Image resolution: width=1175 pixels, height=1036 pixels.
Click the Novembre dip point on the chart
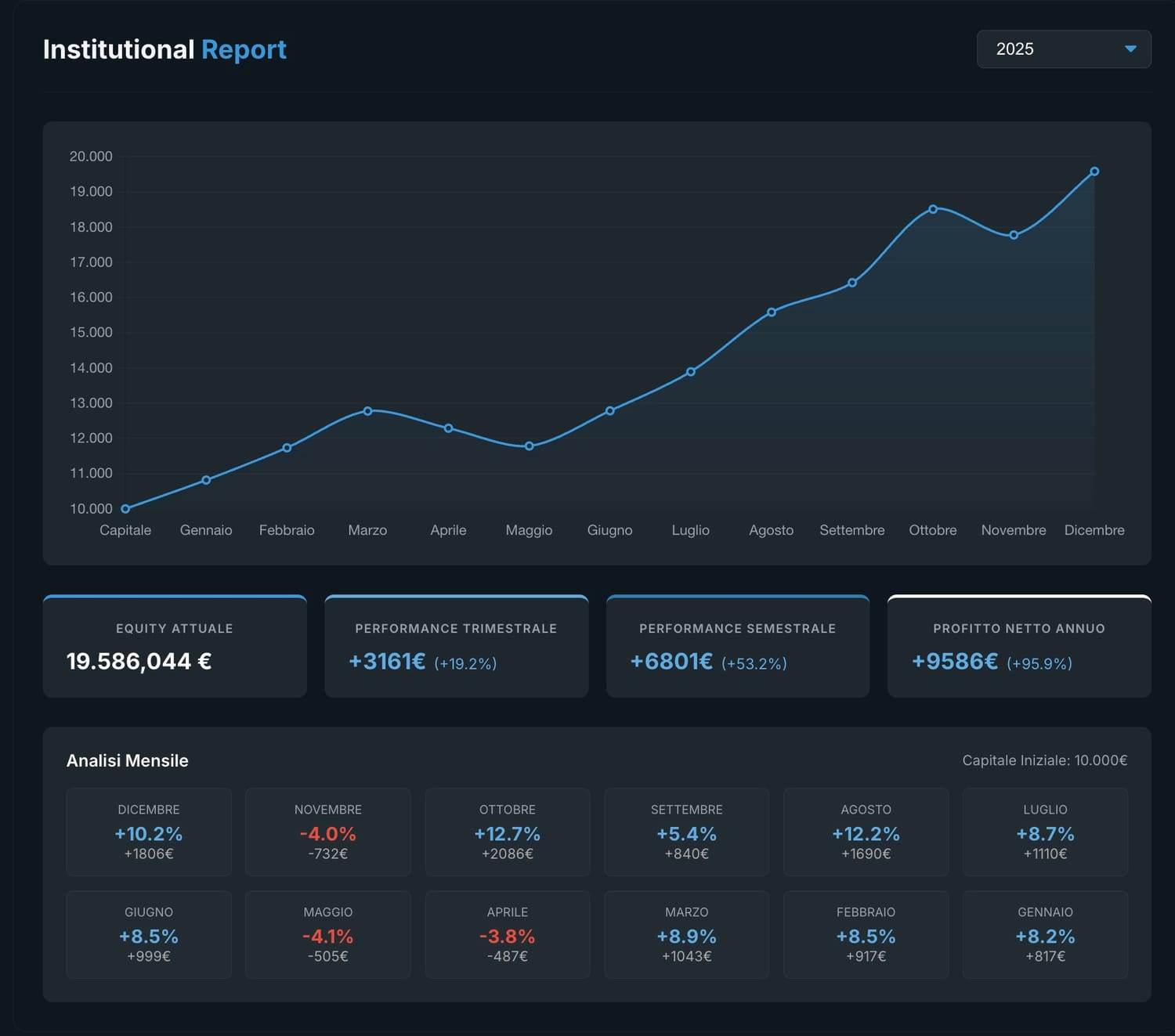[x=1014, y=234]
